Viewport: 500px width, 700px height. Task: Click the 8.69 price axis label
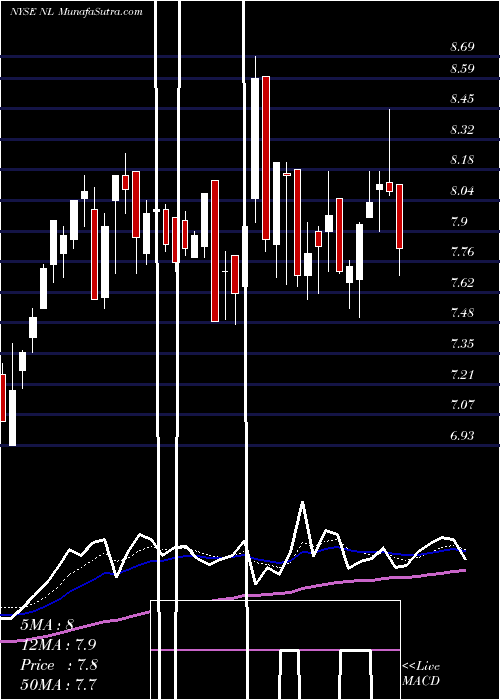[462, 46]
